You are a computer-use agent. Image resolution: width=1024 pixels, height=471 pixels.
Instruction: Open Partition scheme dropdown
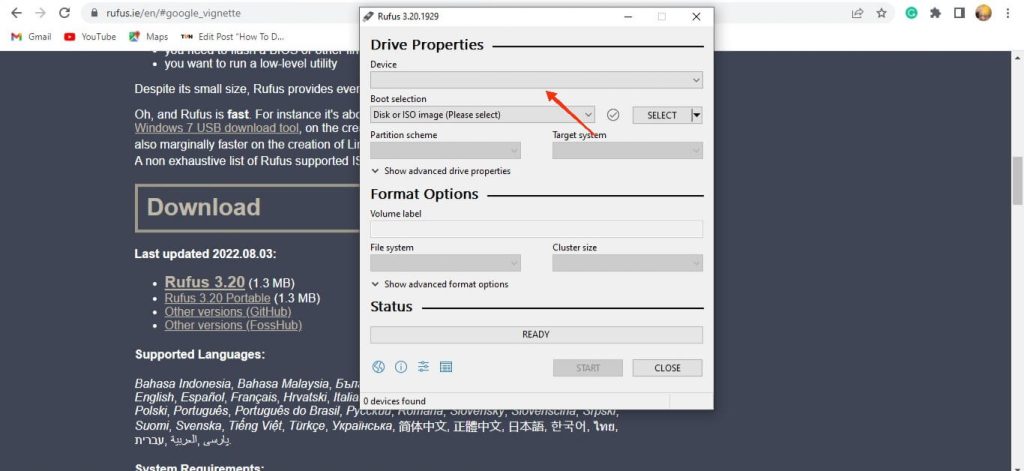click(445, 150)
